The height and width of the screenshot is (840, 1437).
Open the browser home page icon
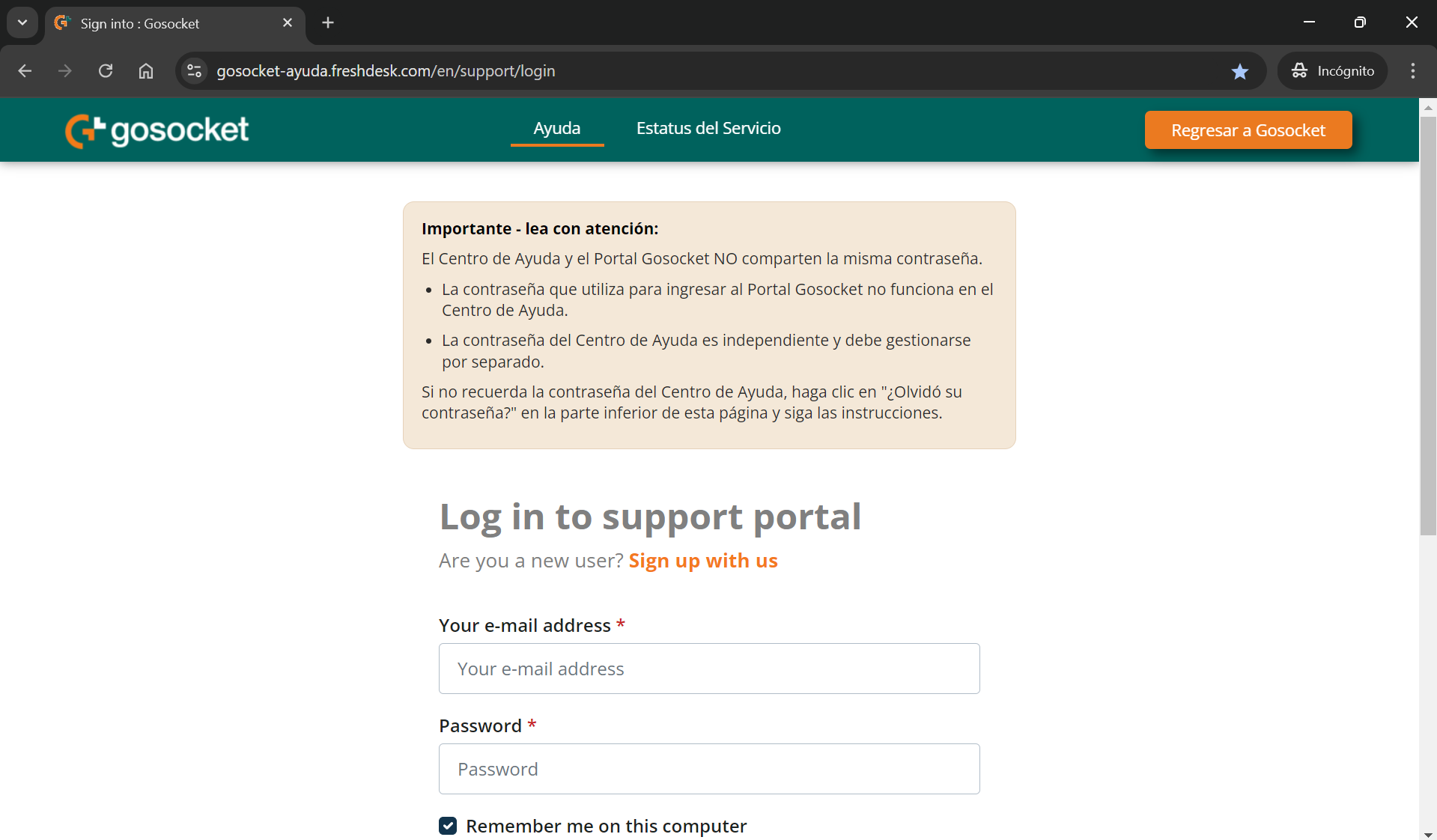[x=146, y=71]
